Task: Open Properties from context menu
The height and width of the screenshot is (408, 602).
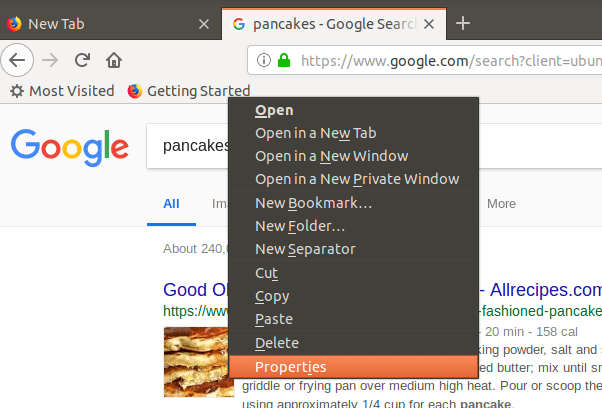Action: tap(353, 367)
